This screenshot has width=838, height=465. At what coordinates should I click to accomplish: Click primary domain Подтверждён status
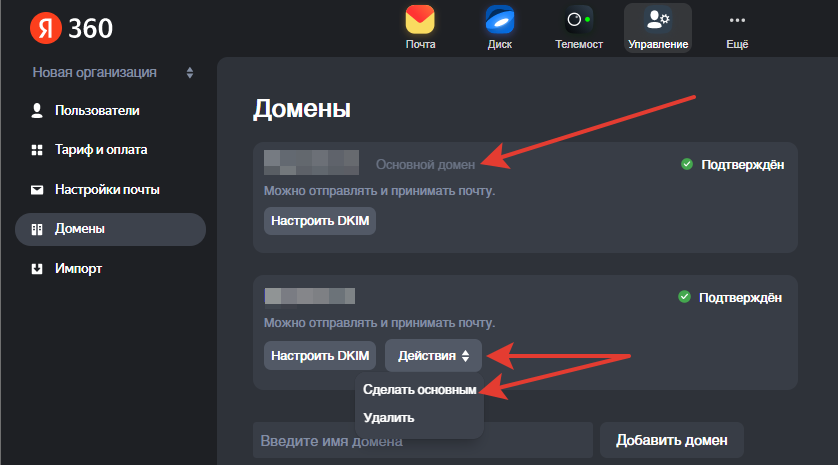(x=742, y=165)
